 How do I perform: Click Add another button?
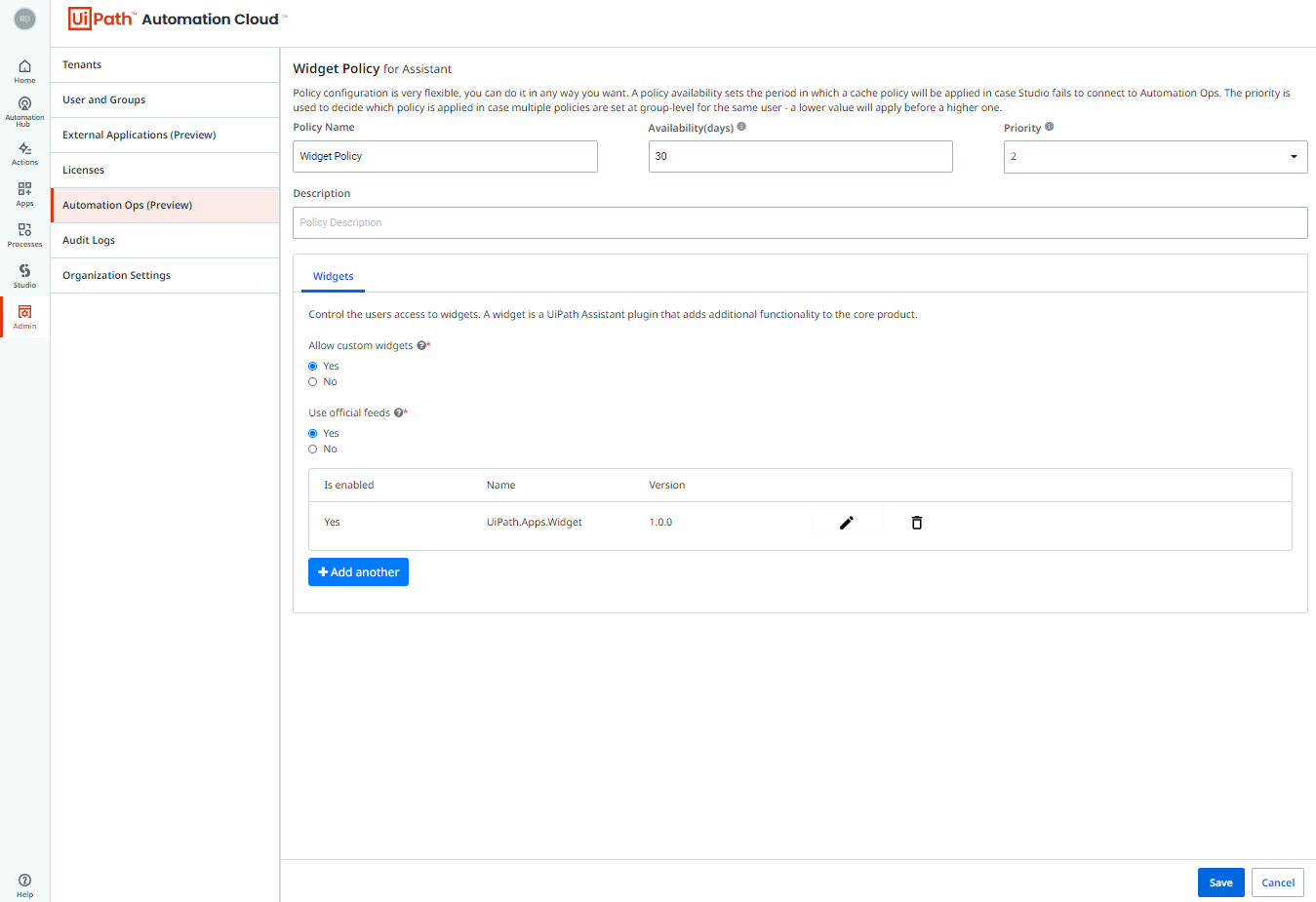click(358, 572)
